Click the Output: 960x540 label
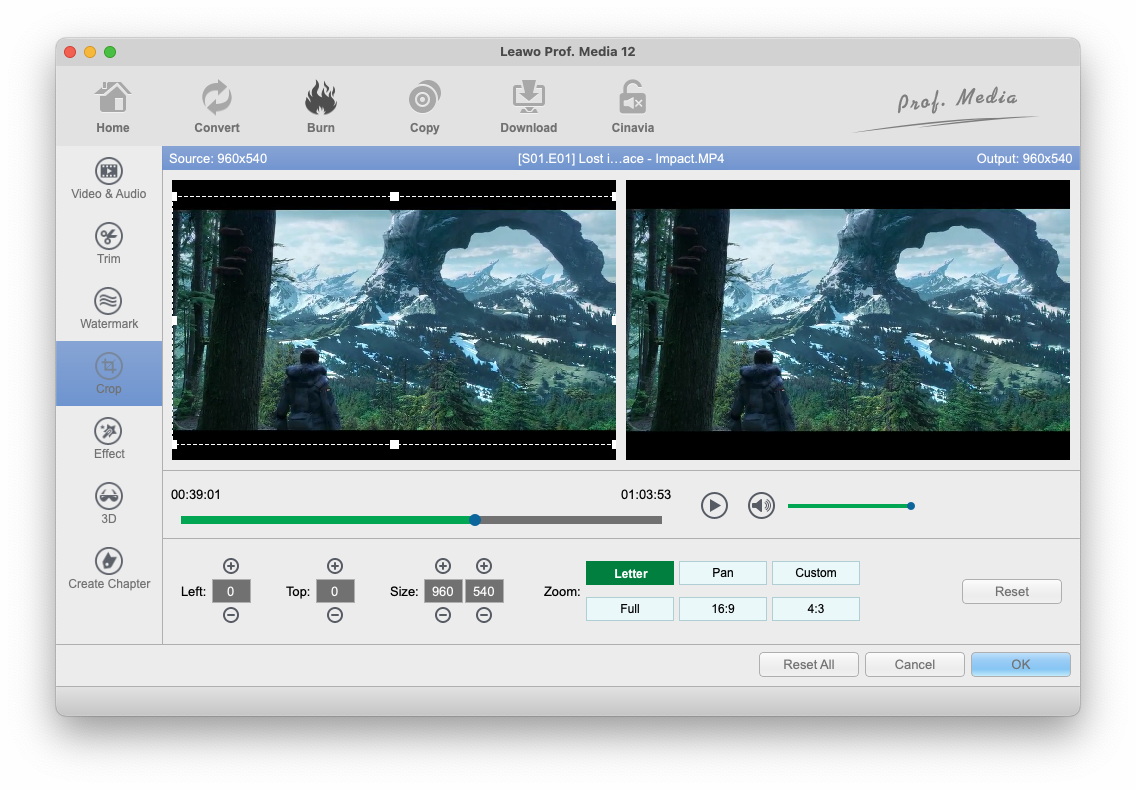This screenshot has width=1136, height=790. click(1024, 159)
